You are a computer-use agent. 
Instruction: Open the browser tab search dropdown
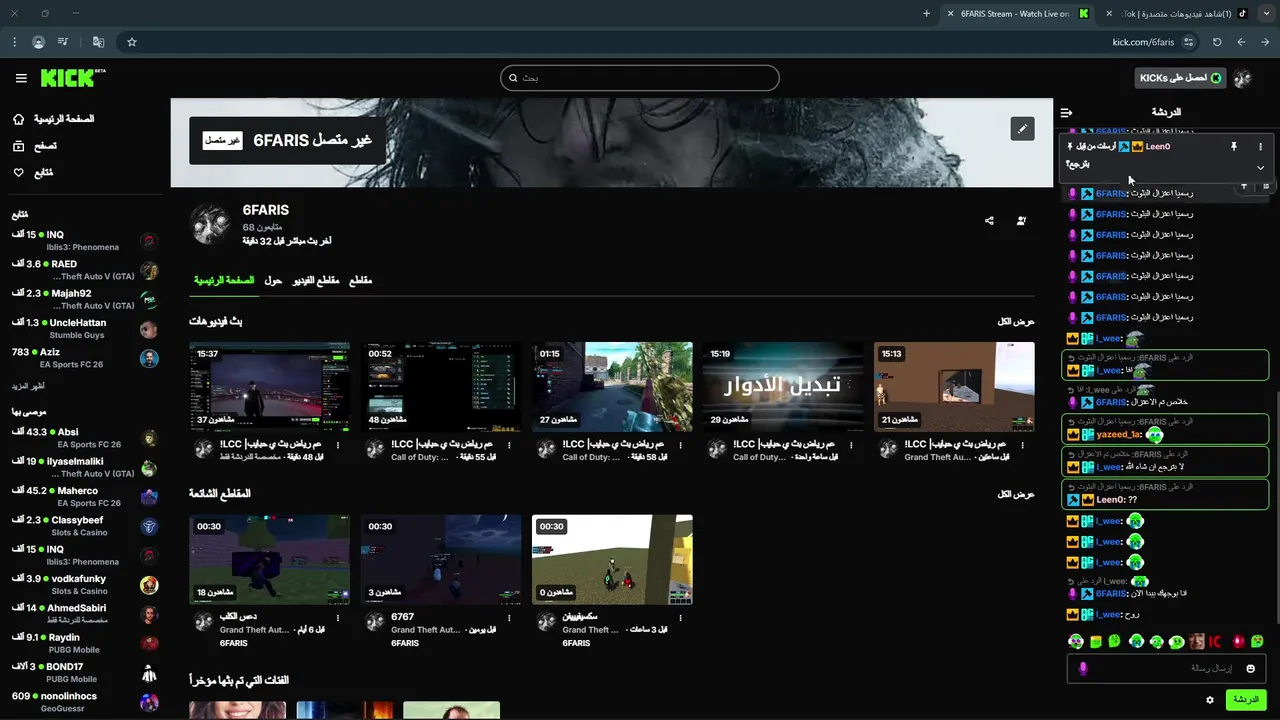(1266, 14)
